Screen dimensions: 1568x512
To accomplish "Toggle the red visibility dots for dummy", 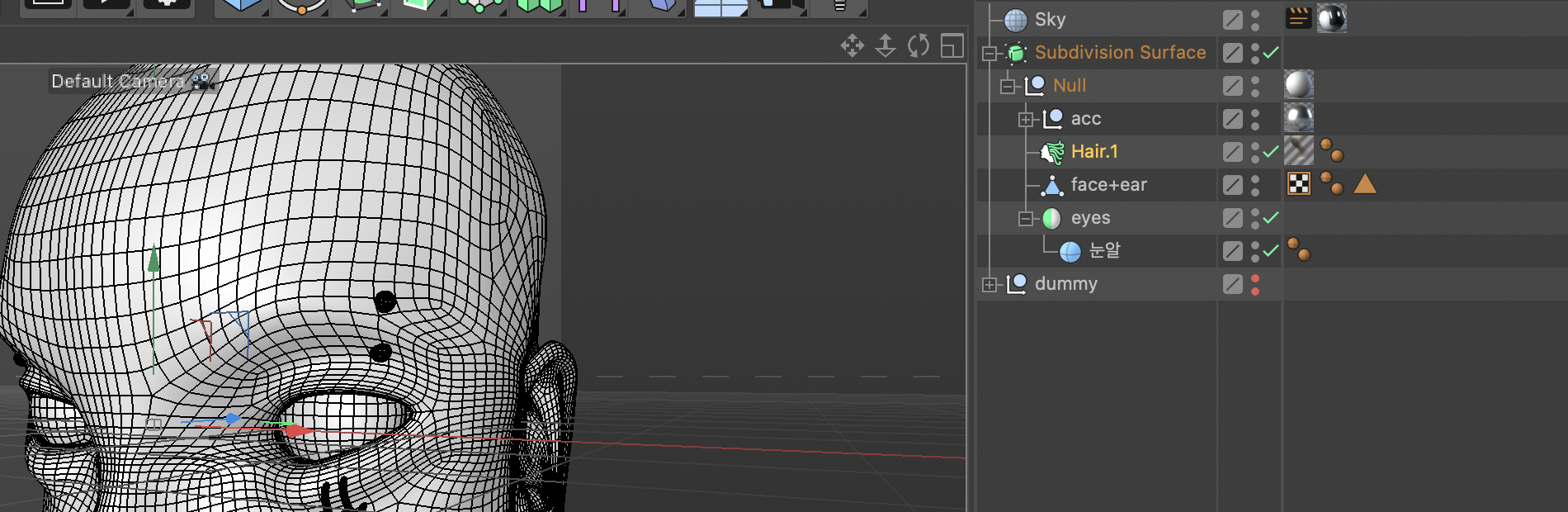I will click(1255, 284).
